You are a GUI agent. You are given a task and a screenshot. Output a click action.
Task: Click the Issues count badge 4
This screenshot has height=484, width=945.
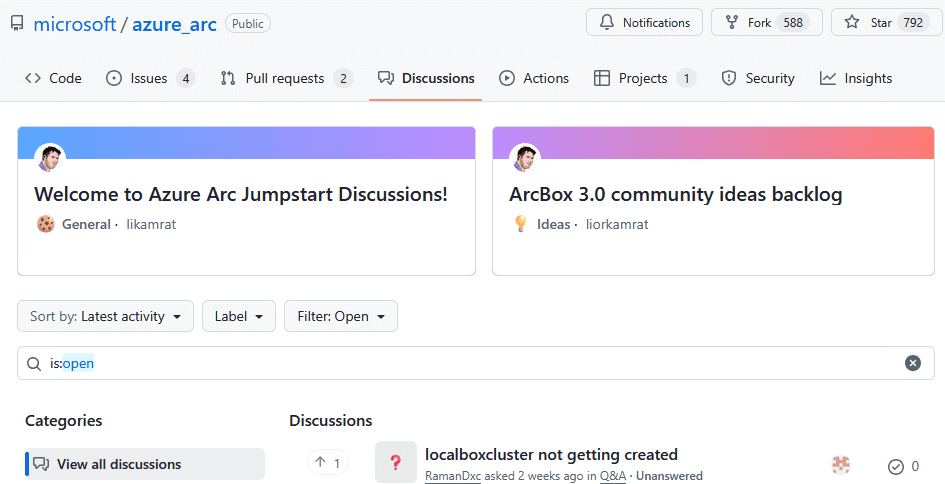tap(186, 78)
